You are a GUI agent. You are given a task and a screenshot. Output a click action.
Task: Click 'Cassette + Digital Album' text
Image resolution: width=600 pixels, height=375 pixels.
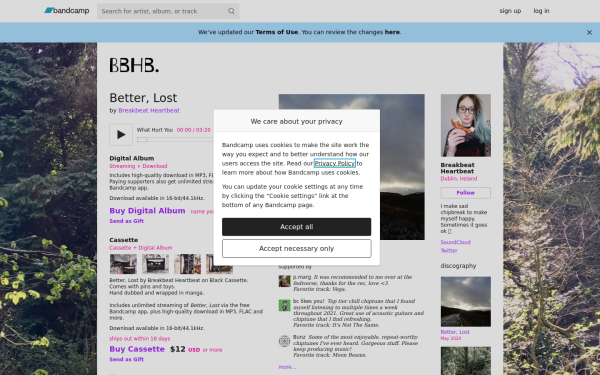141,248
